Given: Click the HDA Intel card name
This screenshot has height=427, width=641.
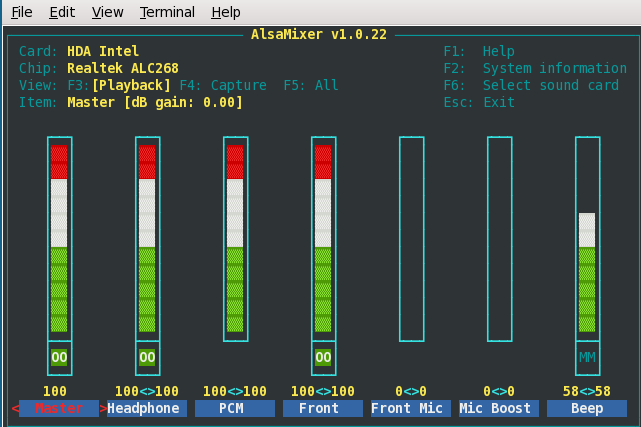Looking at the screenshot, I should (103, 51).
